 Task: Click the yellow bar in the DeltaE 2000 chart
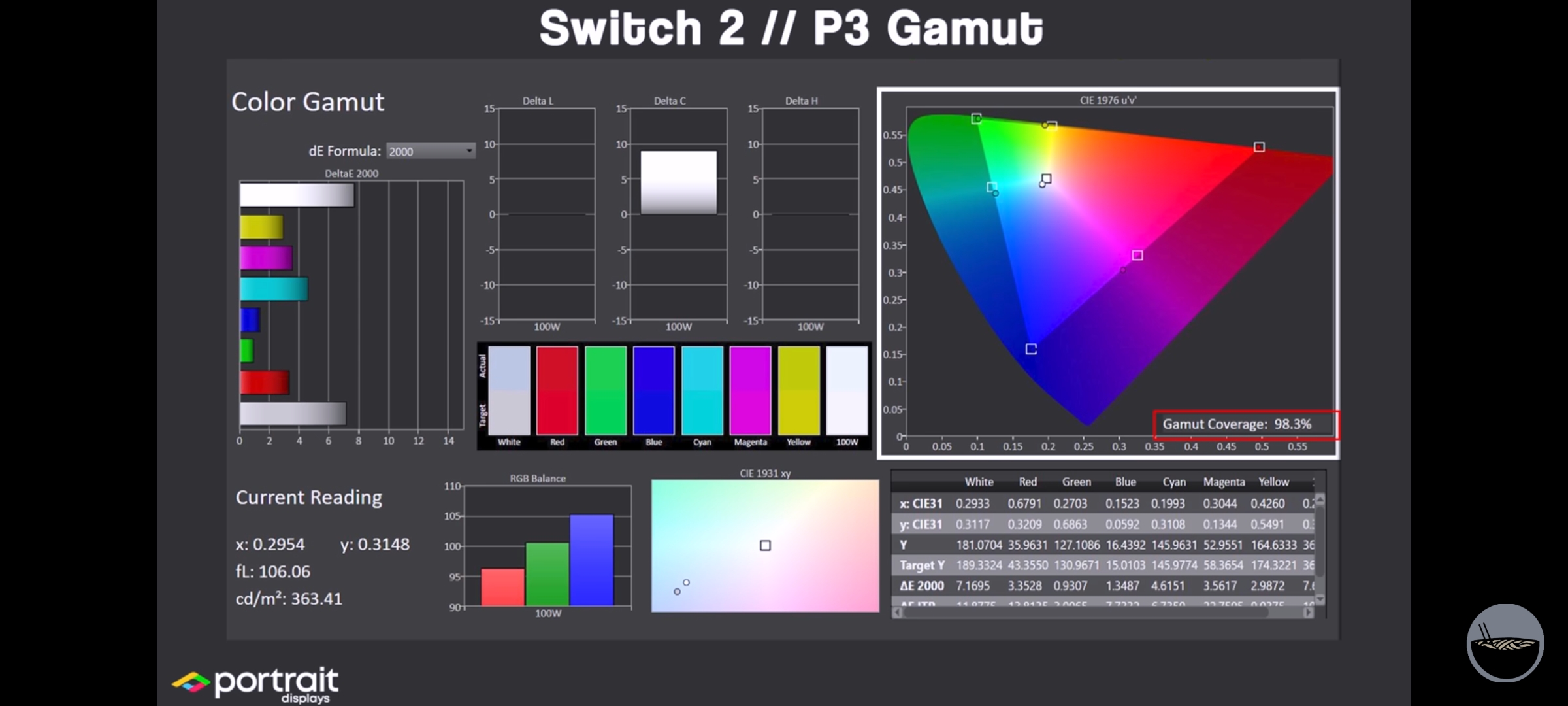[261, 227]
